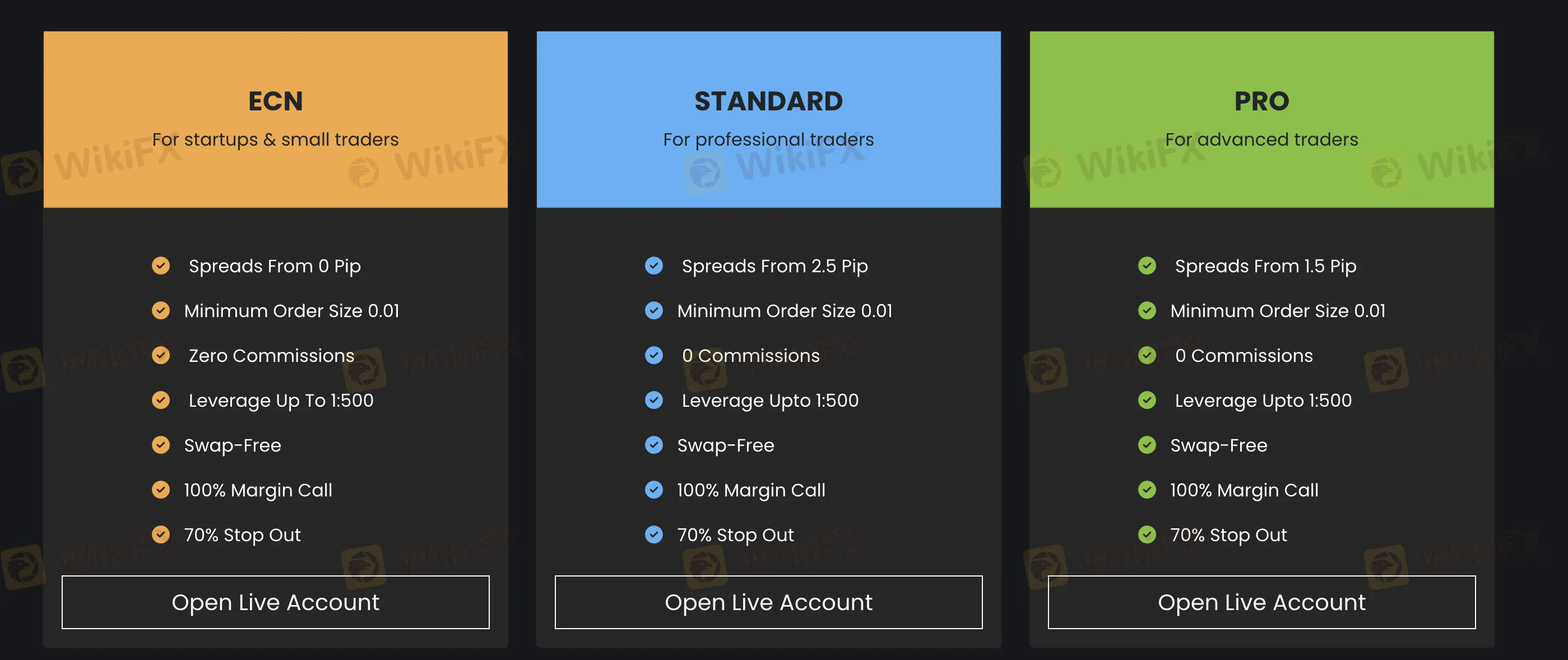This screenshot has width=1568, height=660.
Task: Click green checkmark beside PRO 0 Commissions
Action: (x=1147, y=355)
